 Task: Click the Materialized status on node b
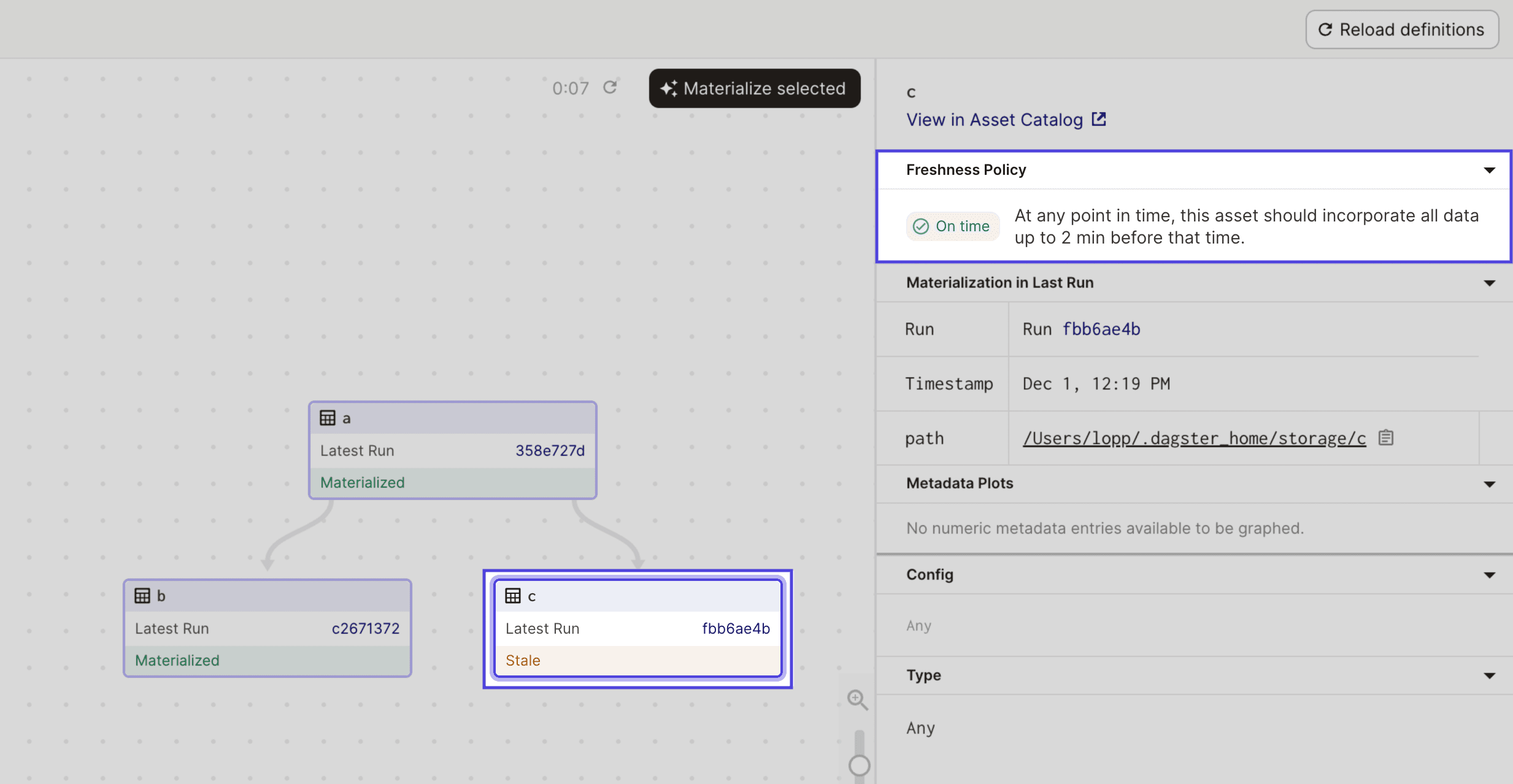[177, 661]
